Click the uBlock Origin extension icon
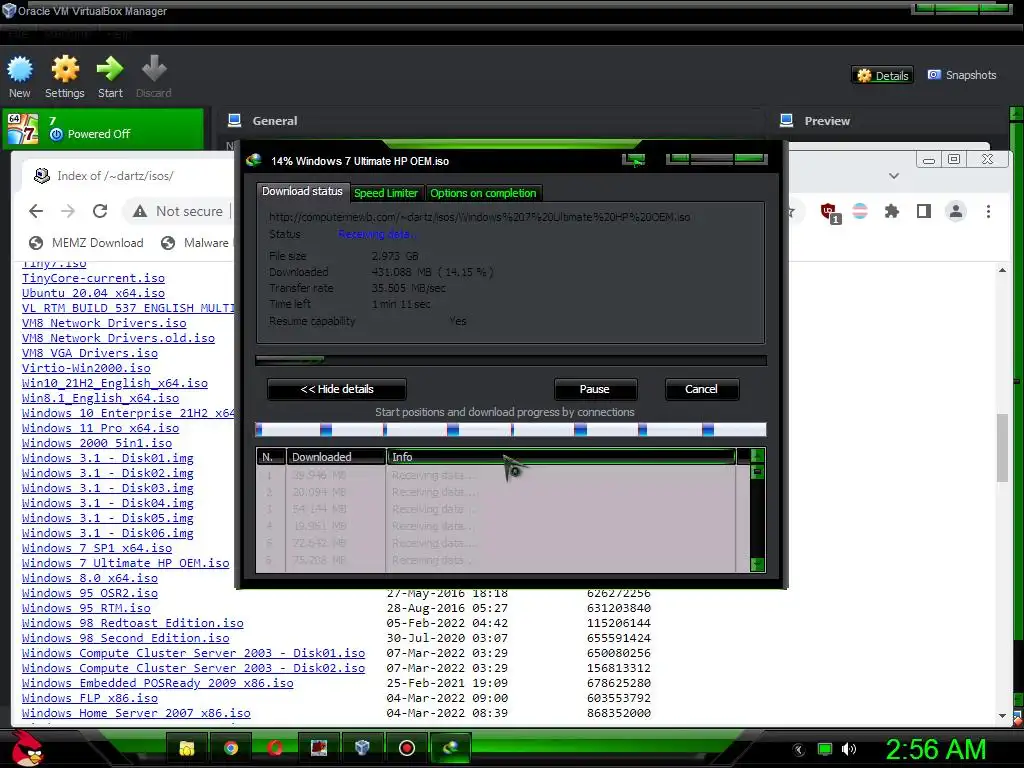This screenshot has height=768, width=1024. coord(829,212)
